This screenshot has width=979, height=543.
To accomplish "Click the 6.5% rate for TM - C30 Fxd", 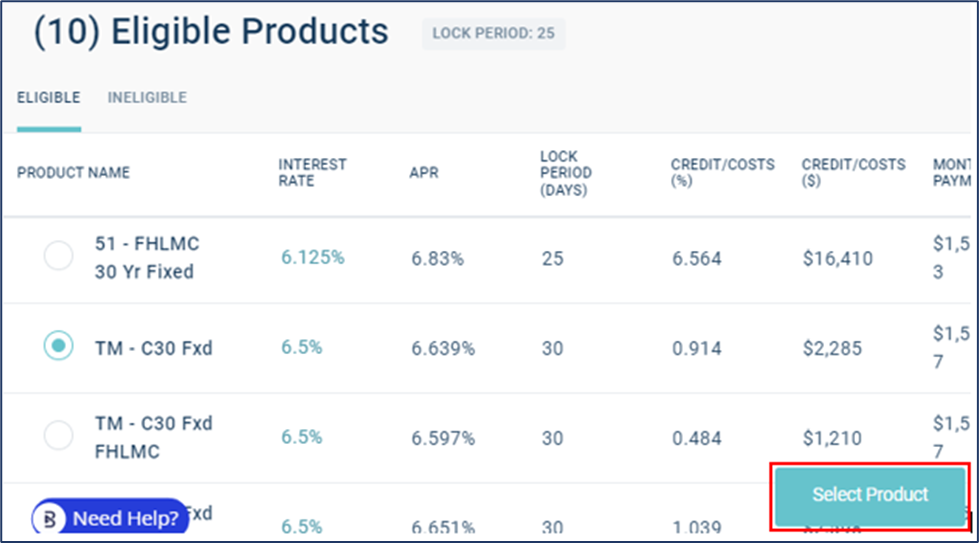I will click(x=302, y=347).
